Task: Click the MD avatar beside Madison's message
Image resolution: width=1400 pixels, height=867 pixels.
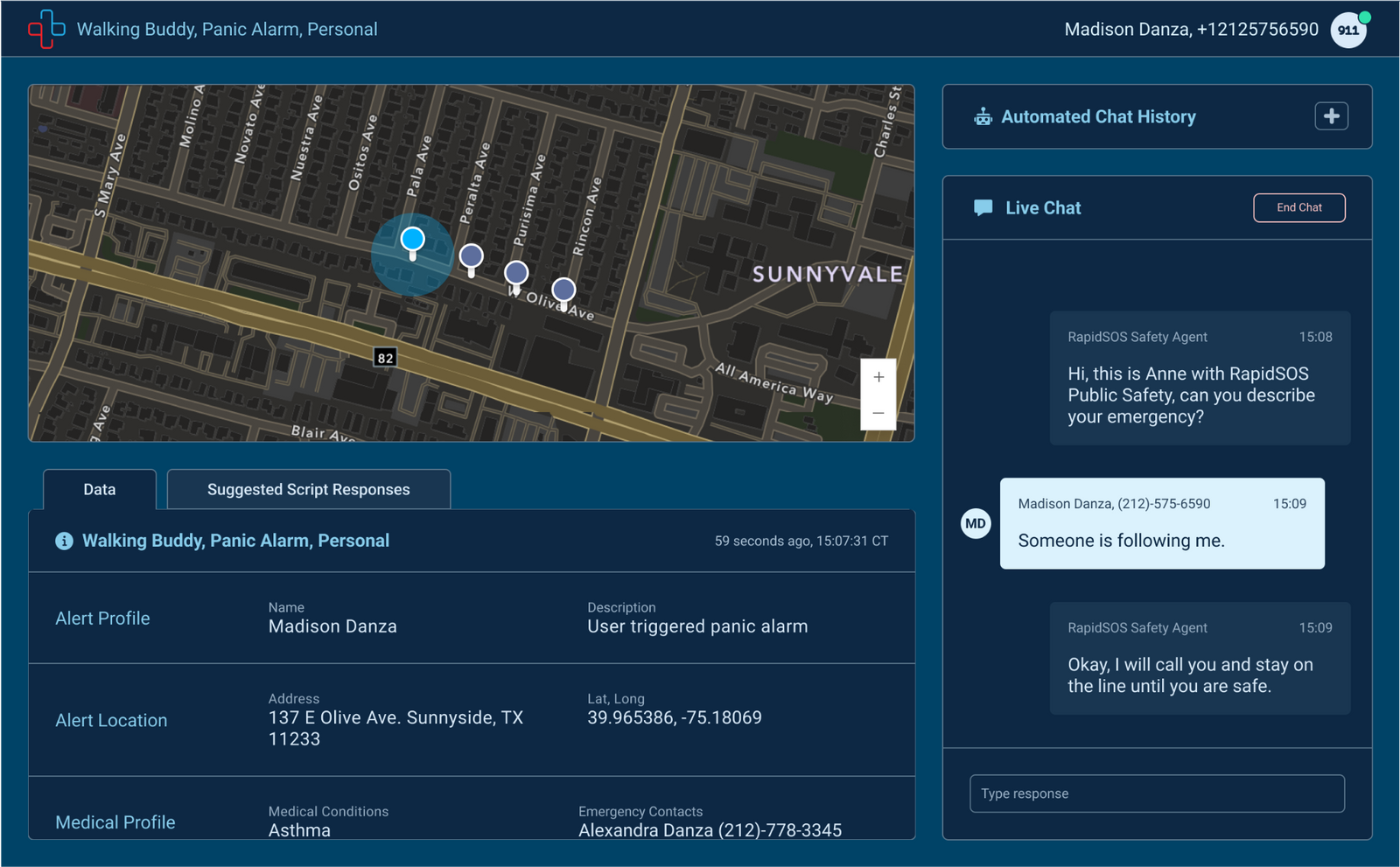Action: click(x=975, y=523)
